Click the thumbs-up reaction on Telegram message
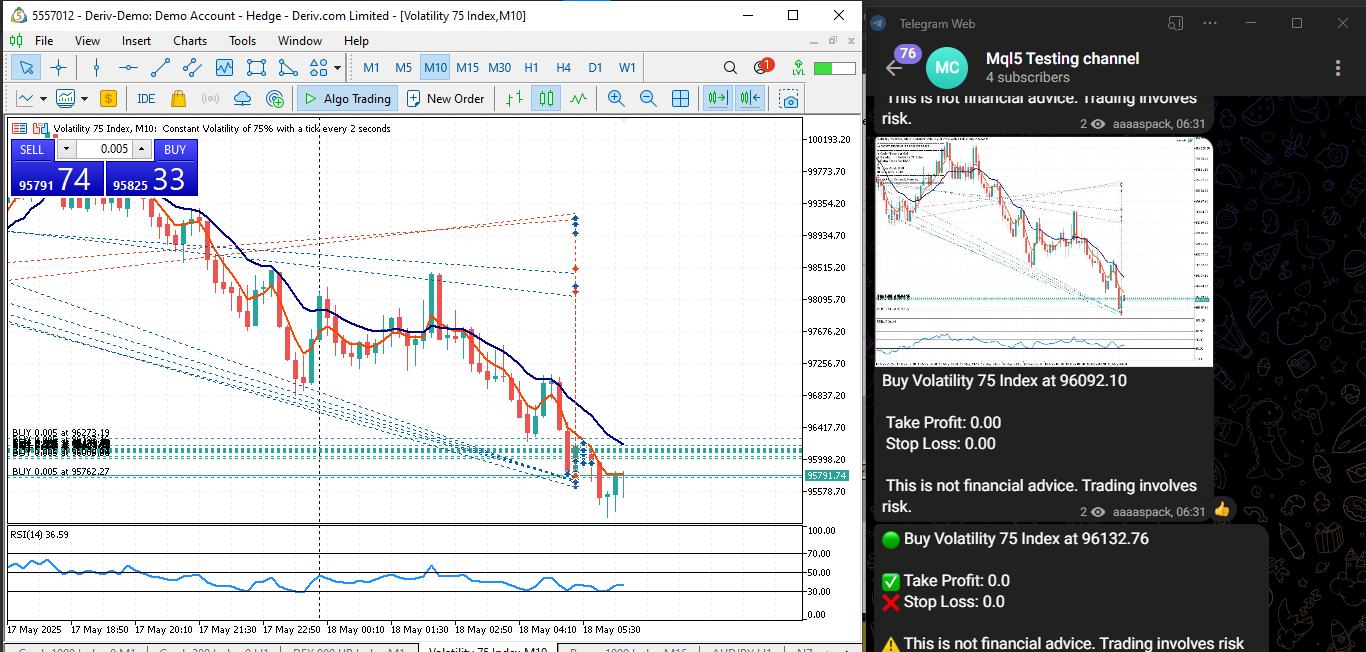Screen dimensions: 1366x652 click(1221, 510)
